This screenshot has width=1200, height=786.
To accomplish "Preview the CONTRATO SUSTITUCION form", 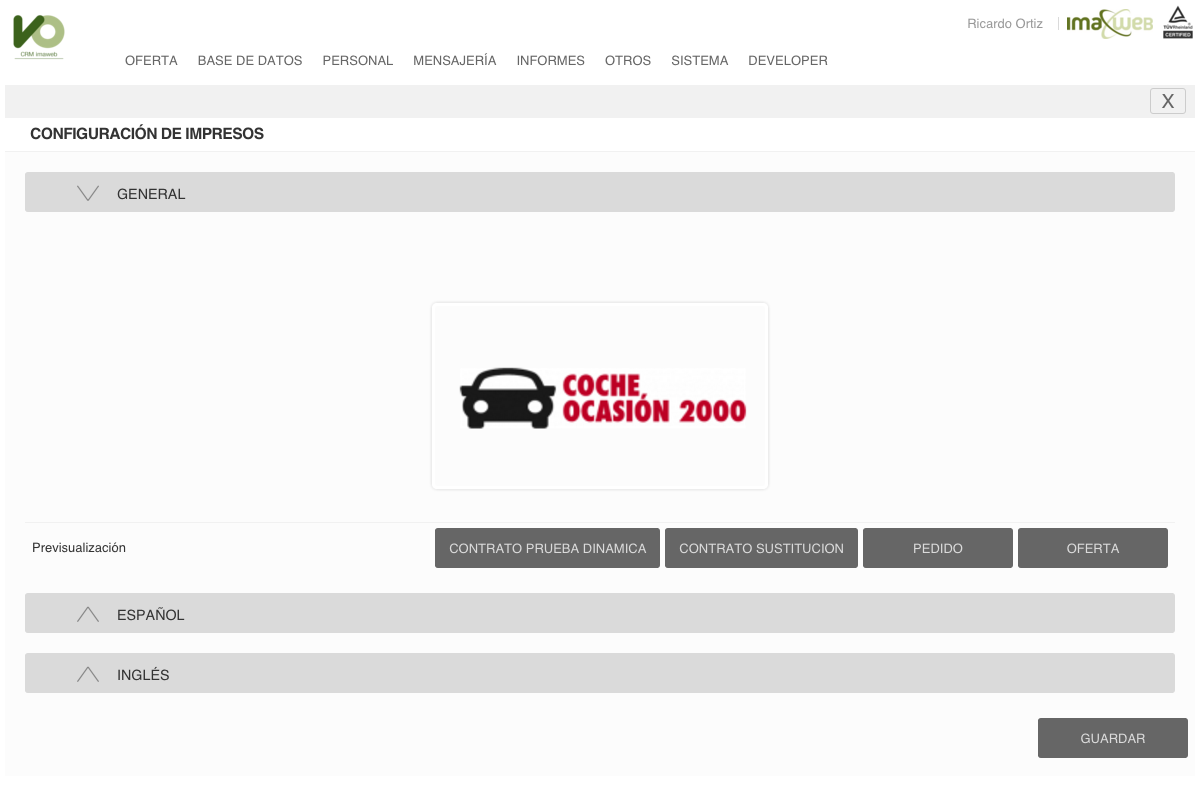I will pyautogui.click(x=761, y=548).
